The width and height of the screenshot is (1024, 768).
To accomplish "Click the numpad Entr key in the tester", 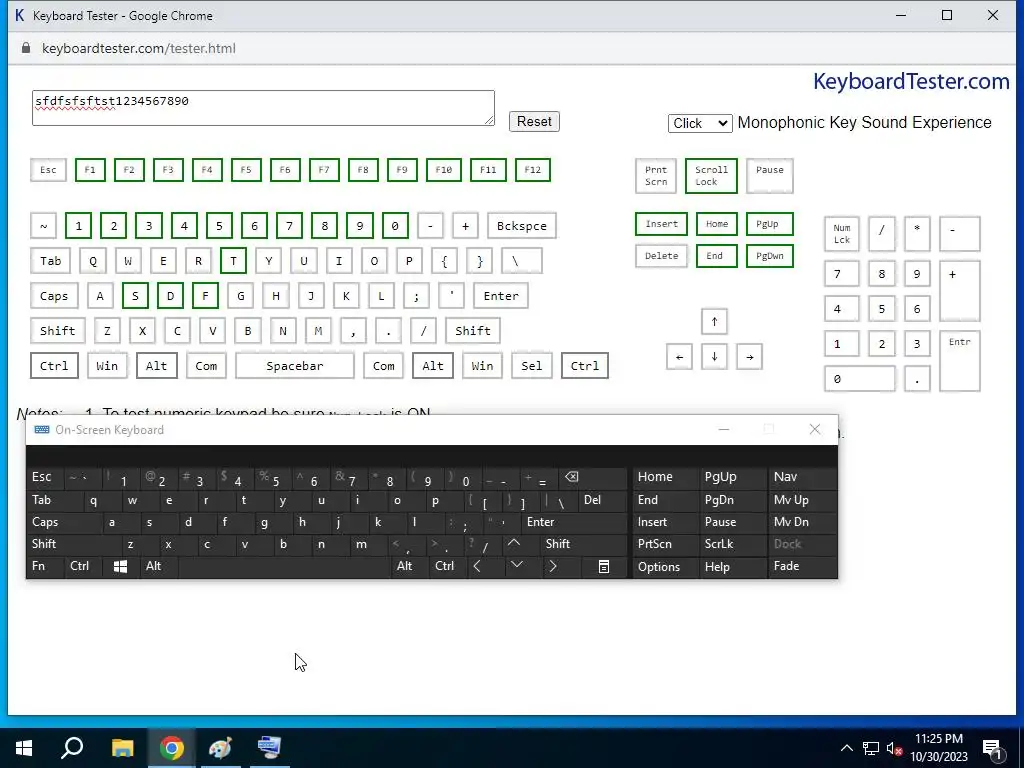I will click(x=960, y=361).
